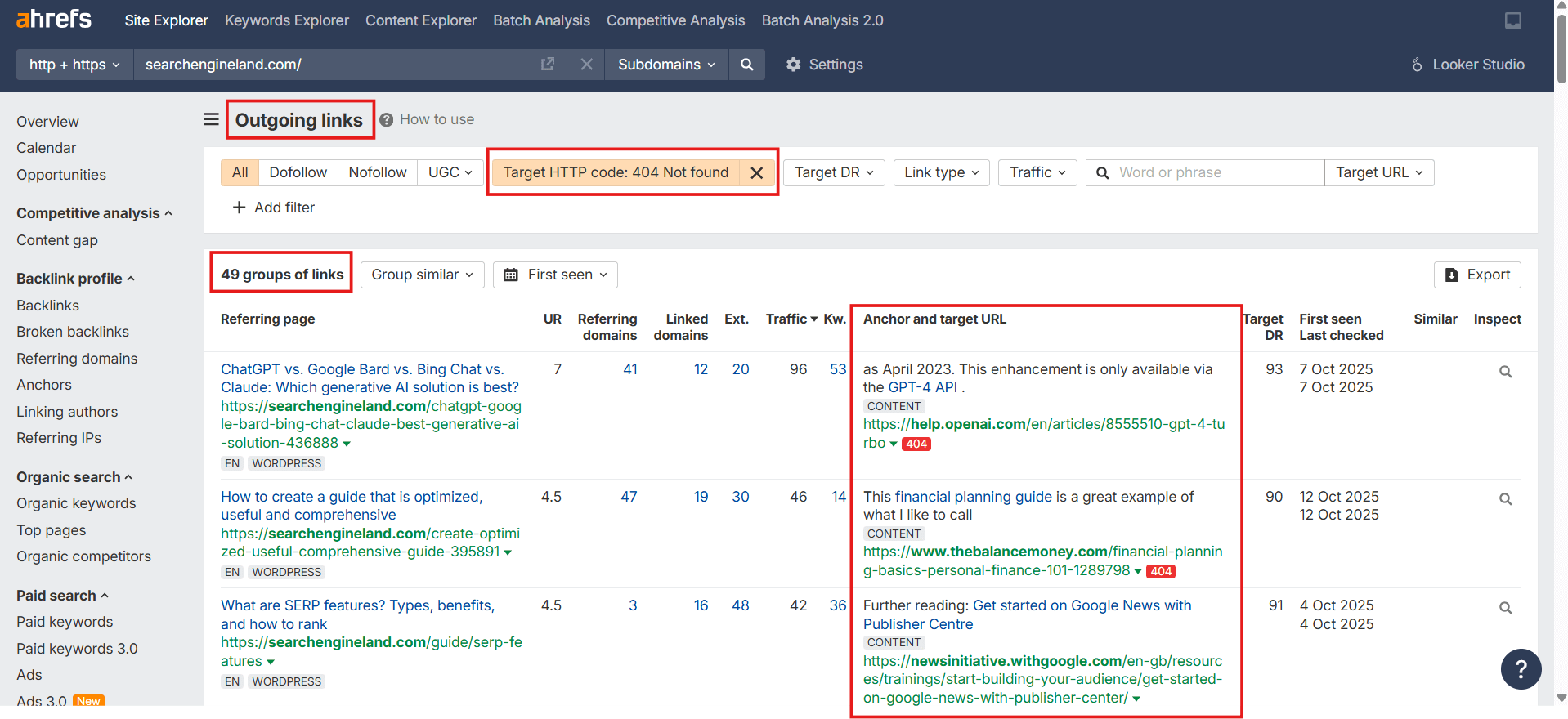Open the Target URL scope dropdown
Screen dimensions: 1568x719
click(1379, 172)
